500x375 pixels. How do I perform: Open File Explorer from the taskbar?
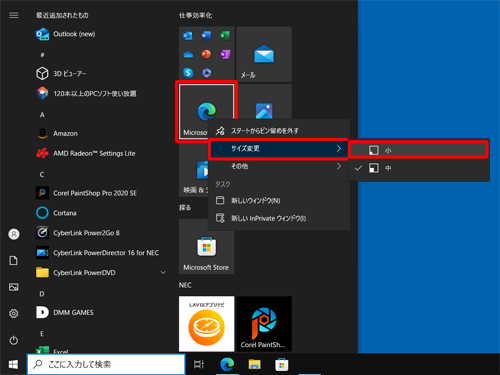coord(255,364)
